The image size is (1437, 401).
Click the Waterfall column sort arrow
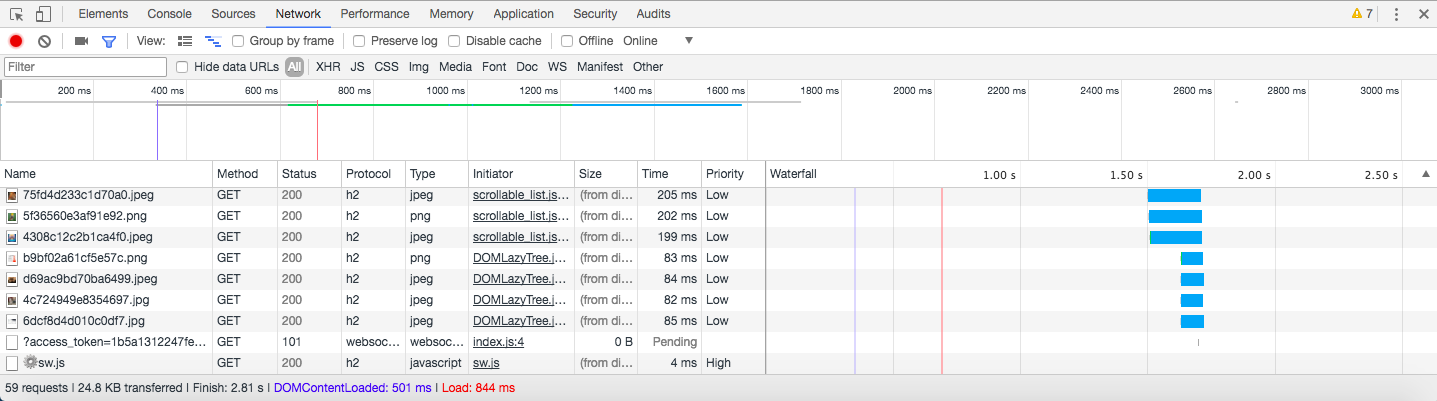point(1425,174)
